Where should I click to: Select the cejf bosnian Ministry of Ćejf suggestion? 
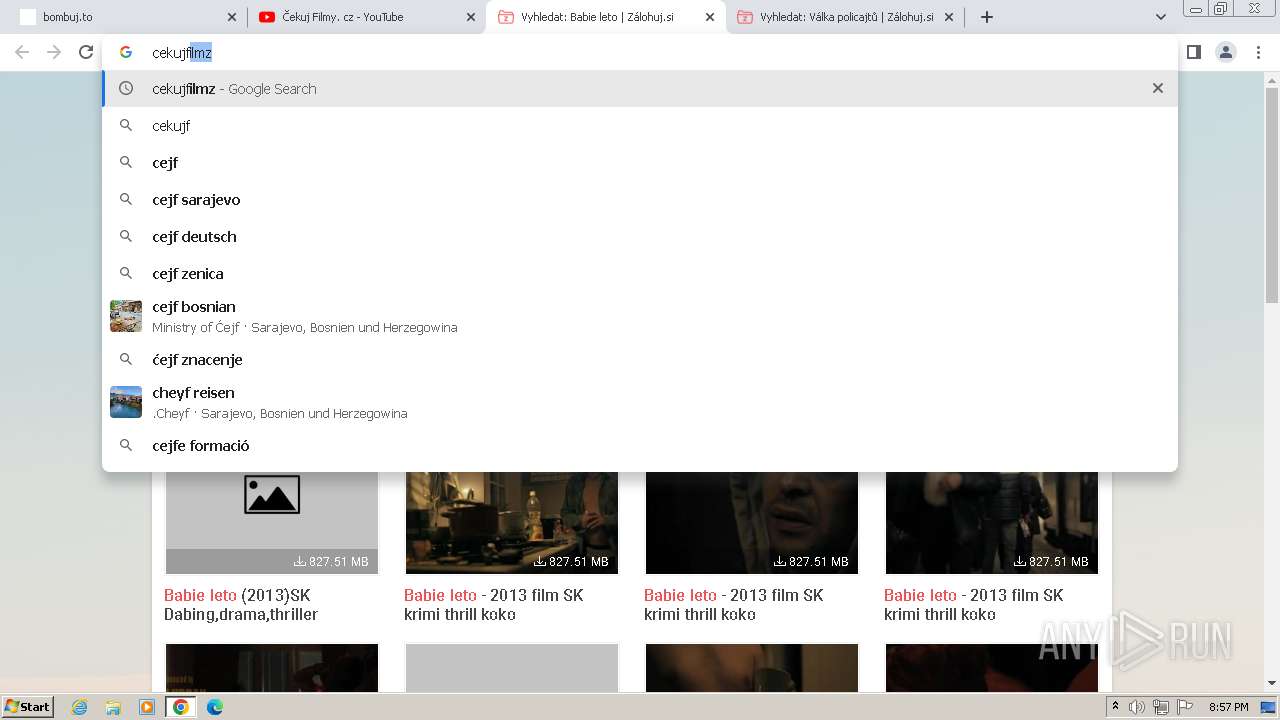coord(640,316)
